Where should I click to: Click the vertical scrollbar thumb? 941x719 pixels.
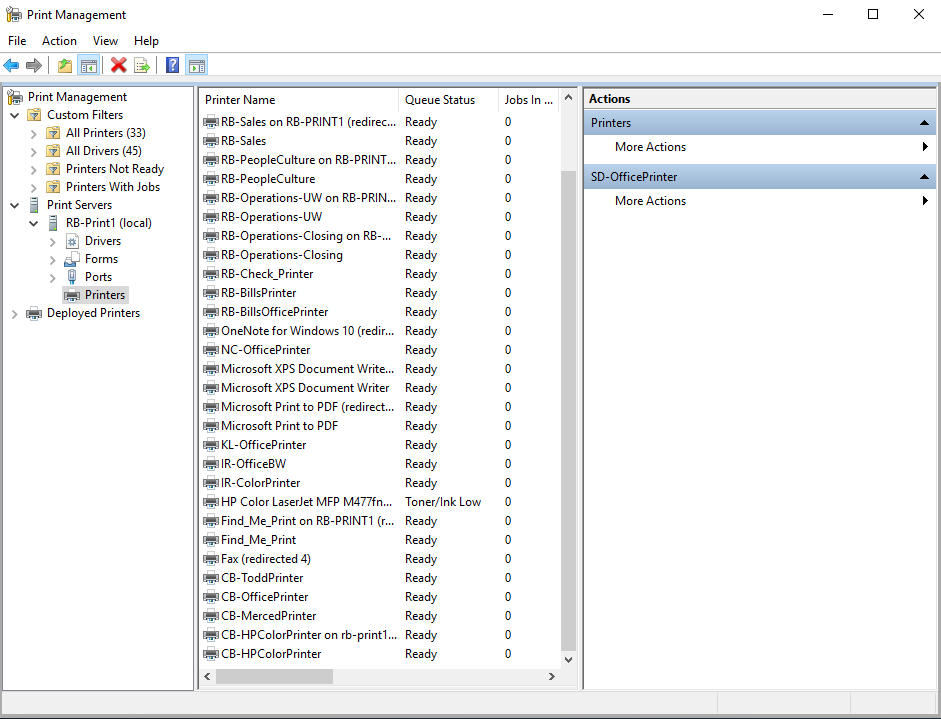coord(568,411)
